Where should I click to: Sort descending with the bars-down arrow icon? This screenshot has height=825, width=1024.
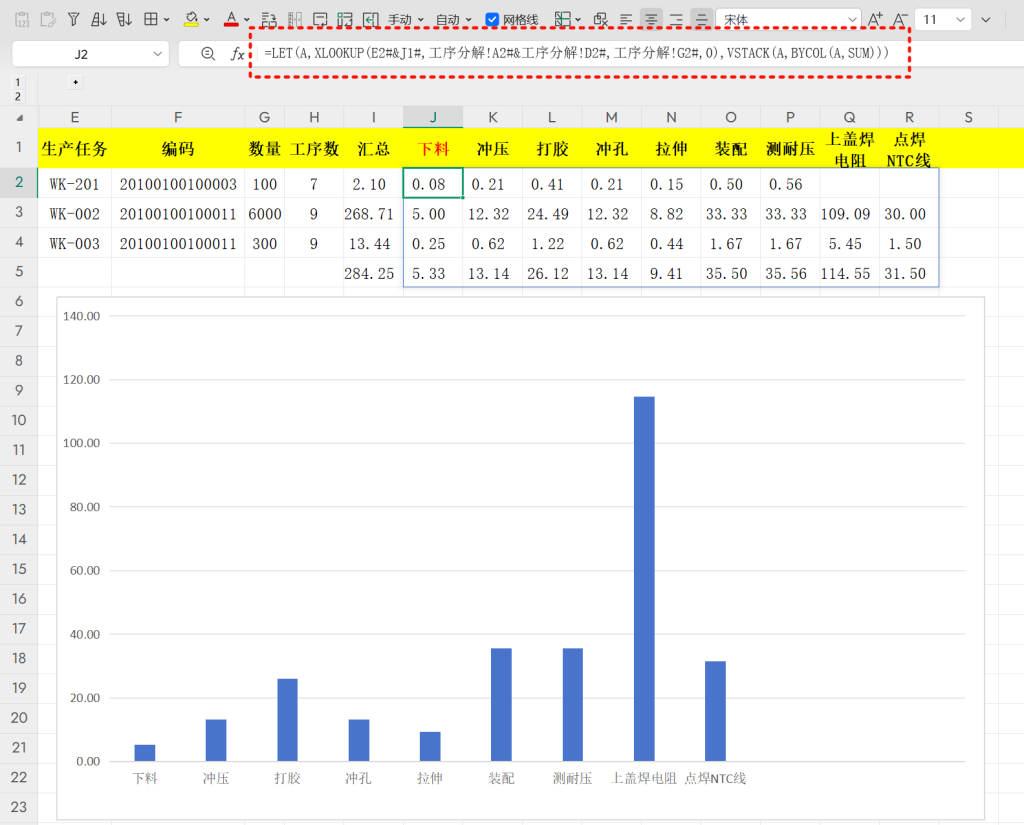pyautogui.click(x=124, y=20)
